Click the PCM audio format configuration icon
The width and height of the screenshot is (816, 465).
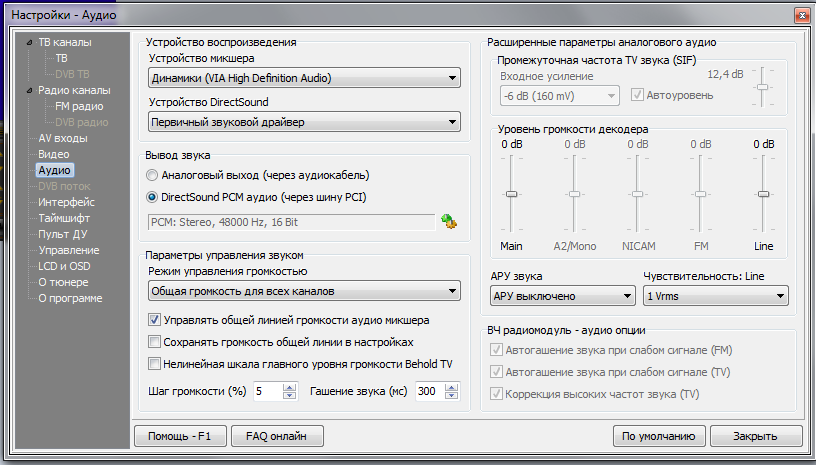tap(449, 221)
